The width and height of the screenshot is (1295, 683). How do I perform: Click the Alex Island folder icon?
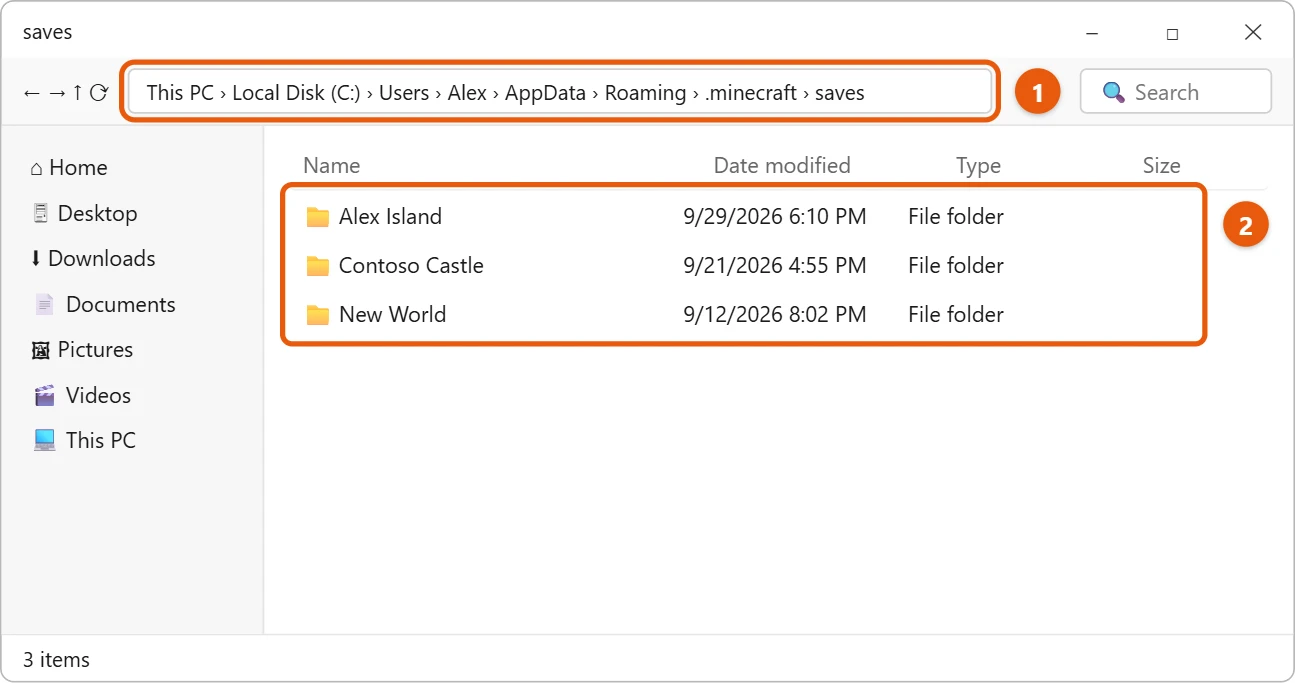318,217
